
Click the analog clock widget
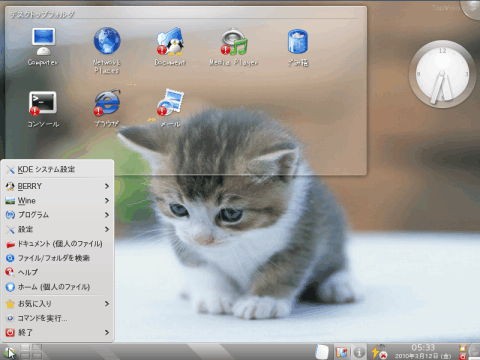[x=442, y=74]
